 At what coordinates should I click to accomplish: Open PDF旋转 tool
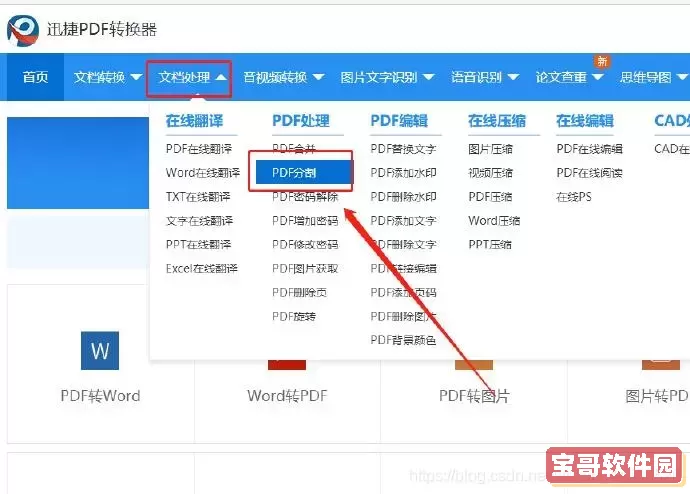294,316
